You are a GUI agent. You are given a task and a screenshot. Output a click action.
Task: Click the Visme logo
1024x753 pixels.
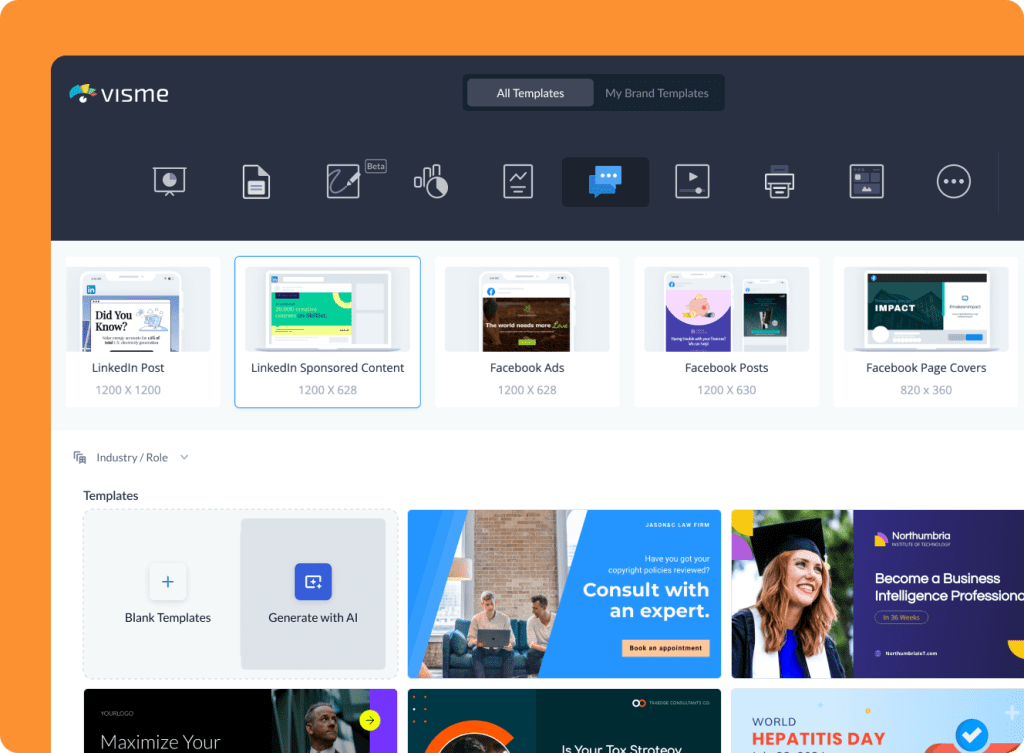coord(118,93)
